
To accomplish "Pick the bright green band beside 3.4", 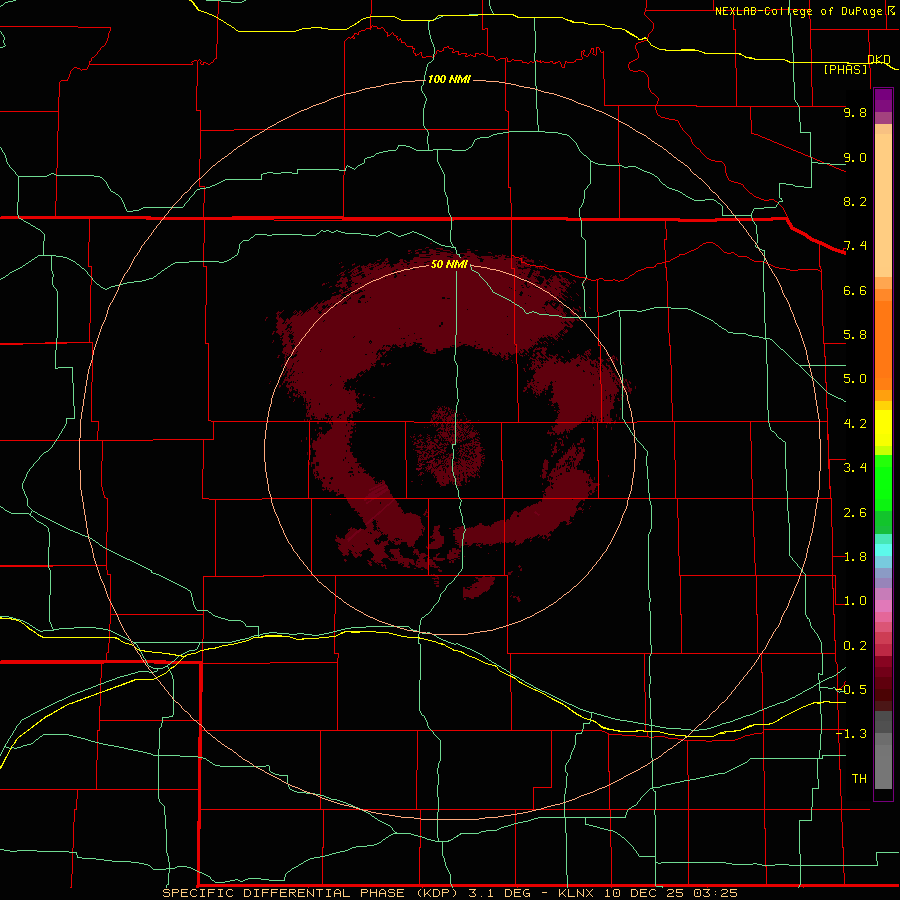I will [883, 482].
